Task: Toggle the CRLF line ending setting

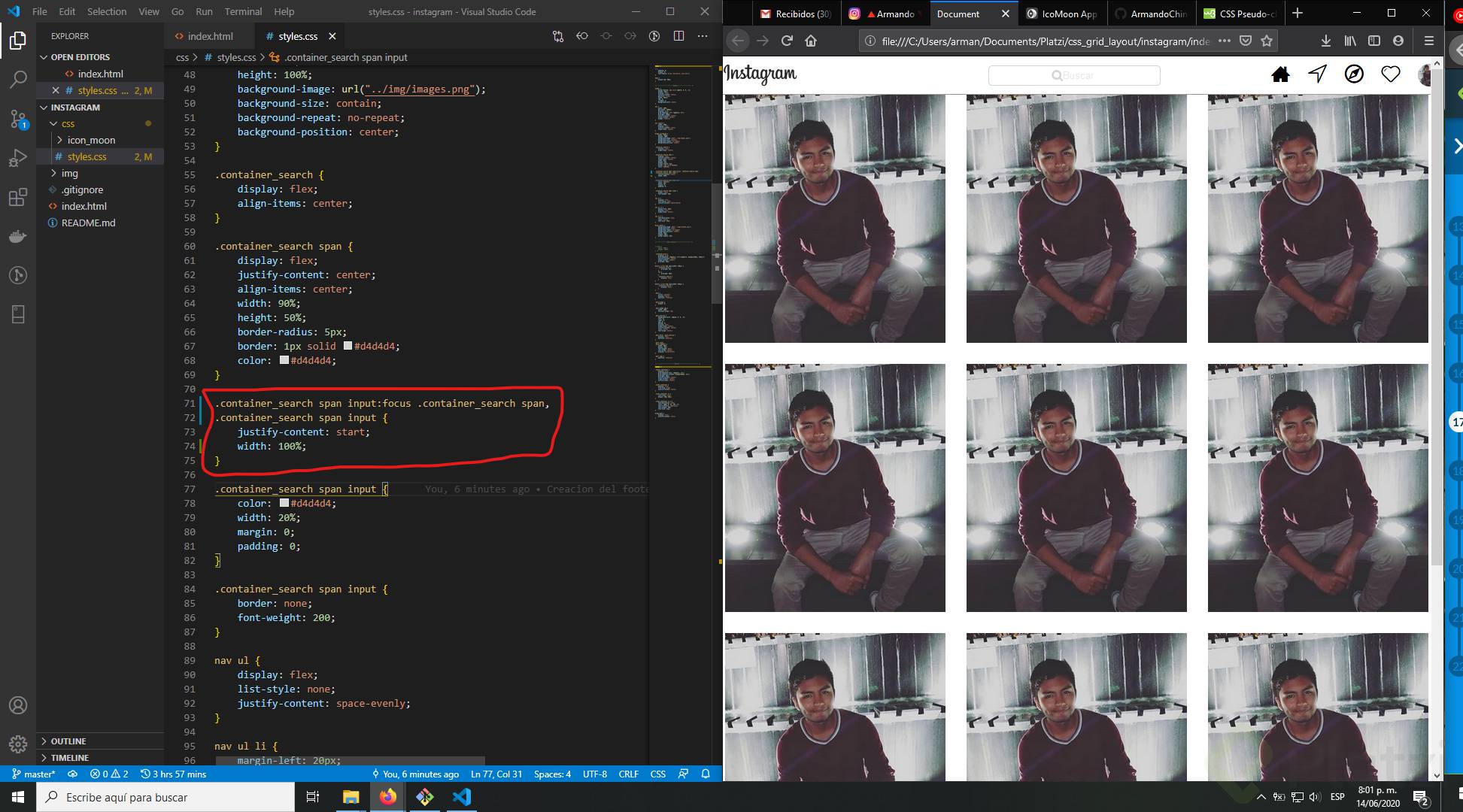Action: click(628, 774)
